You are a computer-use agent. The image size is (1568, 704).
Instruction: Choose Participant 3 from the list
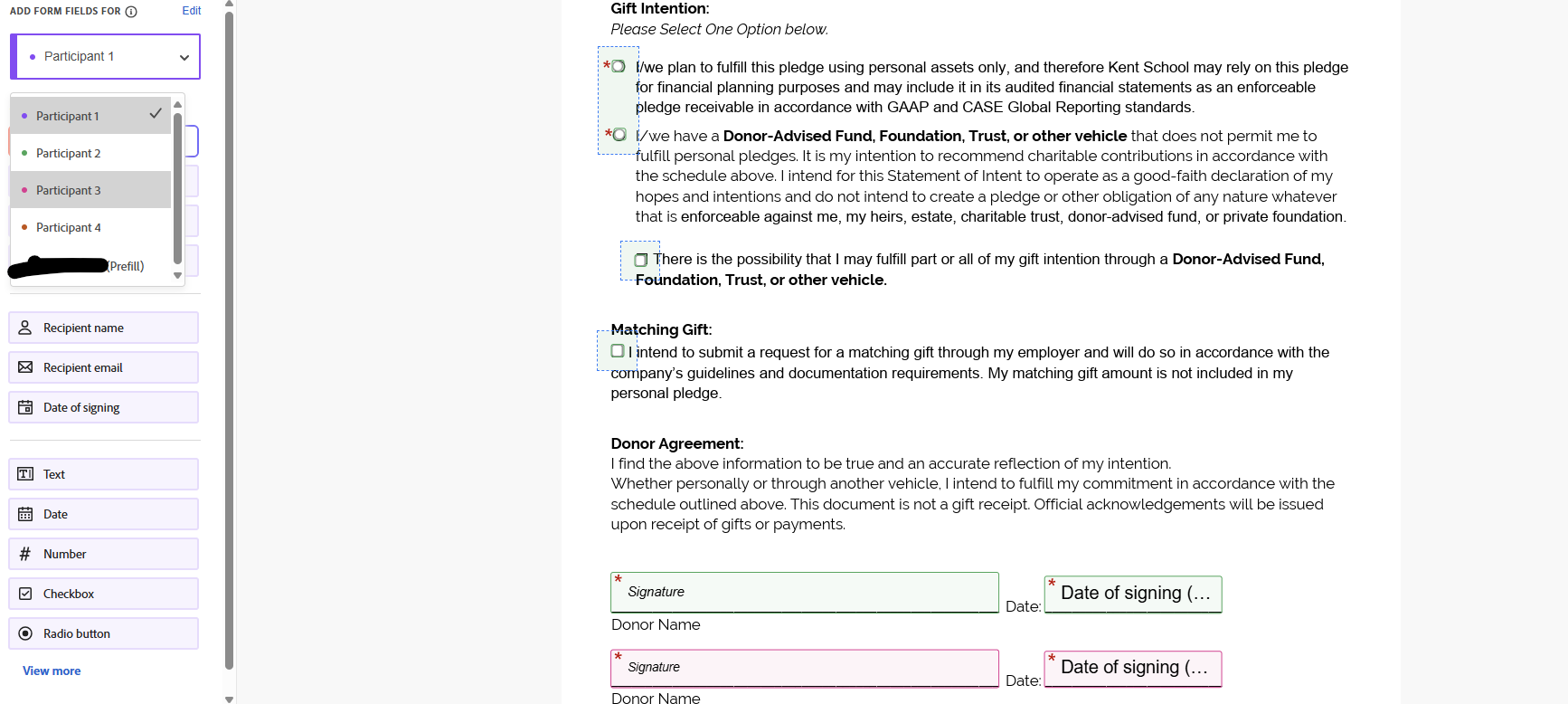90,190
